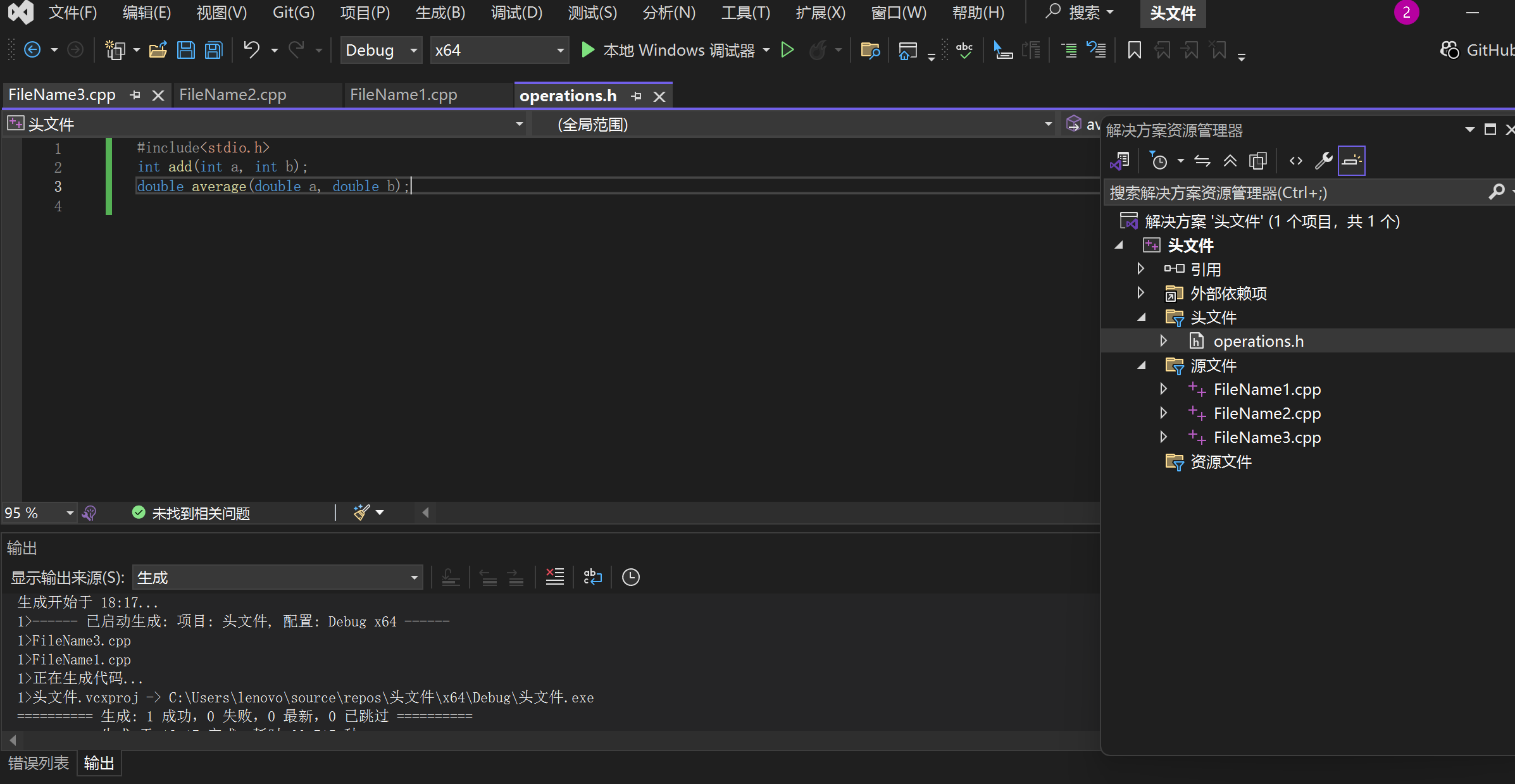Start without debugging using the hollow green arrow

787,50
